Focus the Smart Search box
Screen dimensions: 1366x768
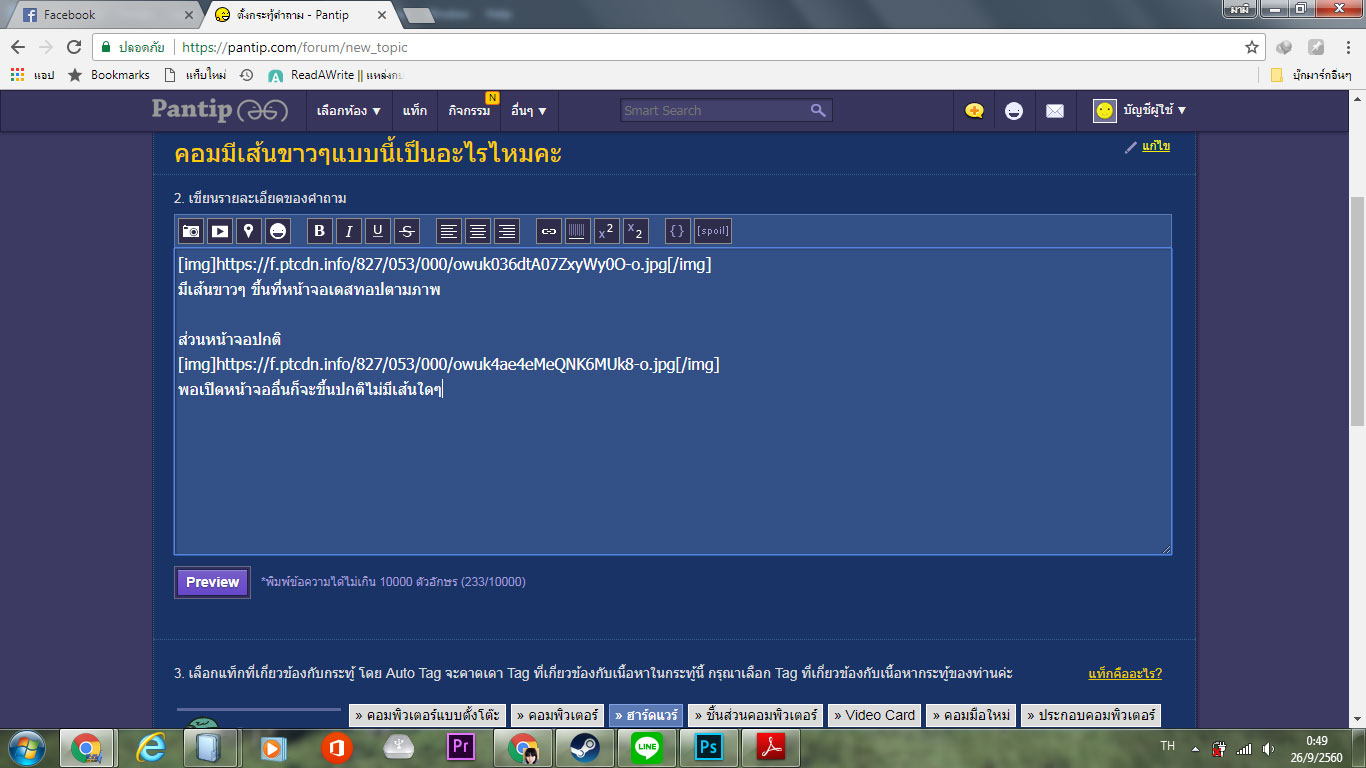[x=715, y=110]
